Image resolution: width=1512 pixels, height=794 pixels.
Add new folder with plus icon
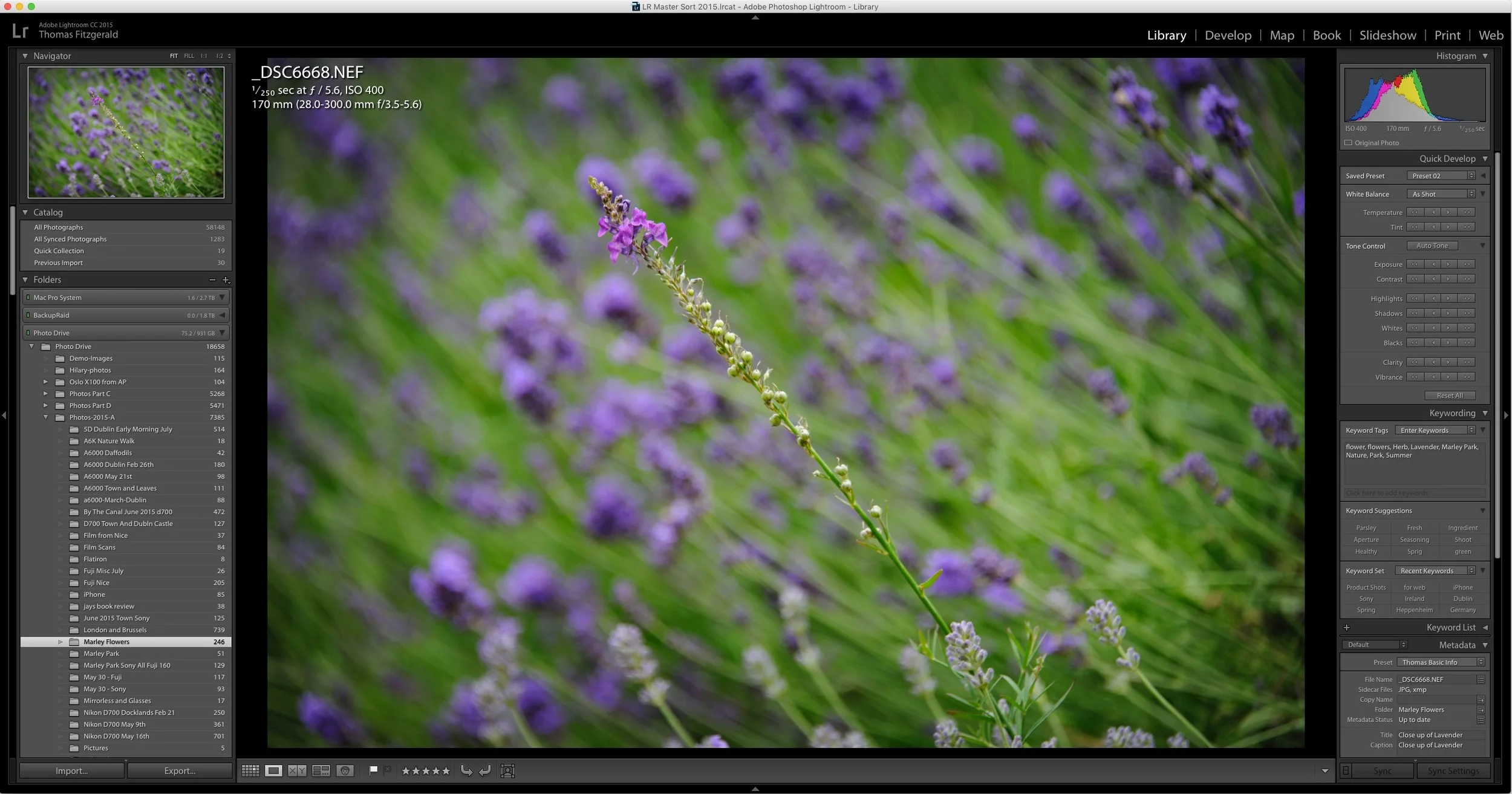tap(226, 280)
